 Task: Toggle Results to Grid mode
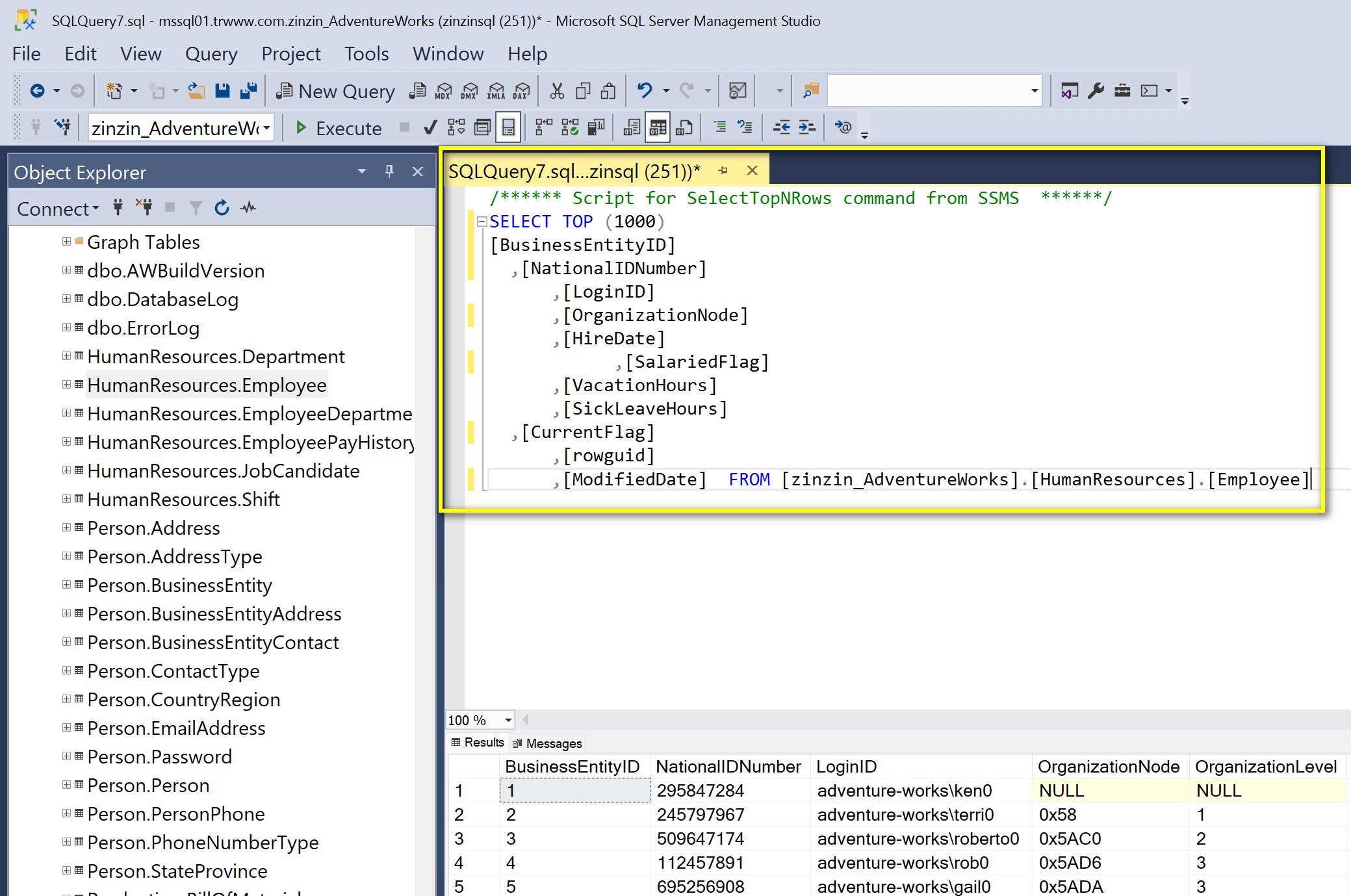click(x=658, y=127)
